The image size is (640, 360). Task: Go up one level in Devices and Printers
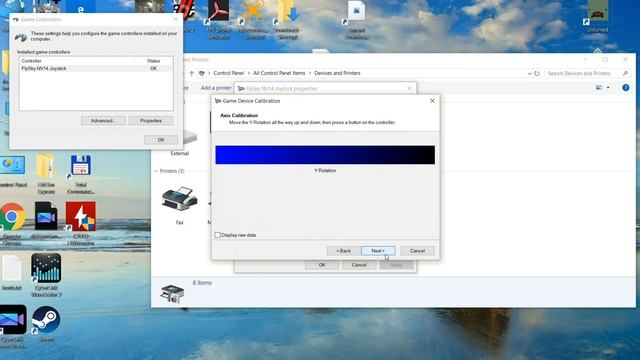pyautogui.click(x=191, y=73)
